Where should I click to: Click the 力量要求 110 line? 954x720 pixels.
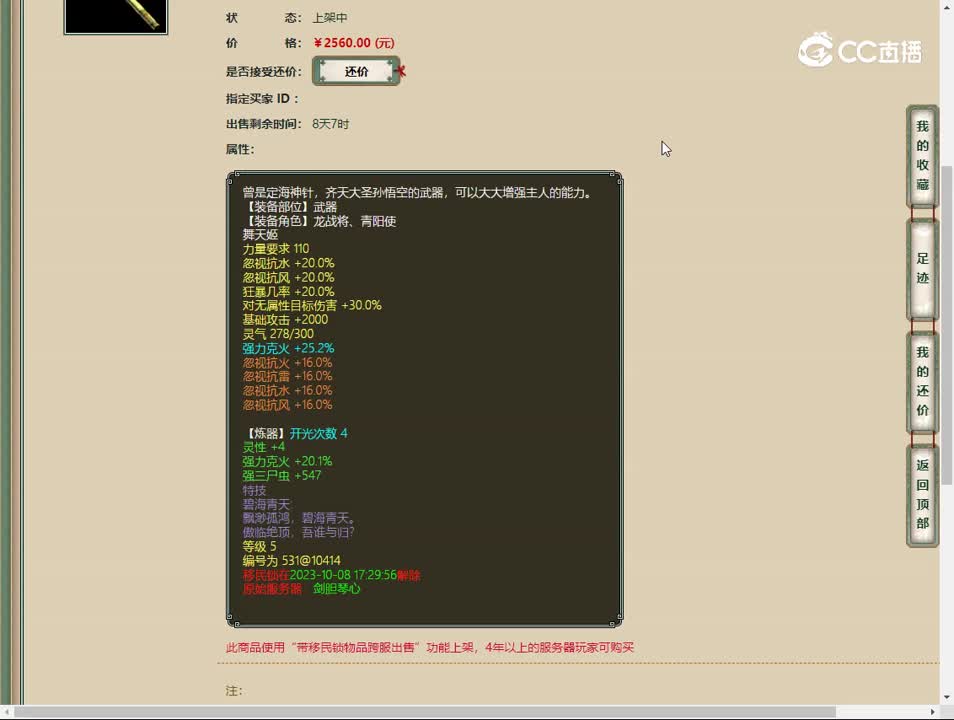click(276, 249)
